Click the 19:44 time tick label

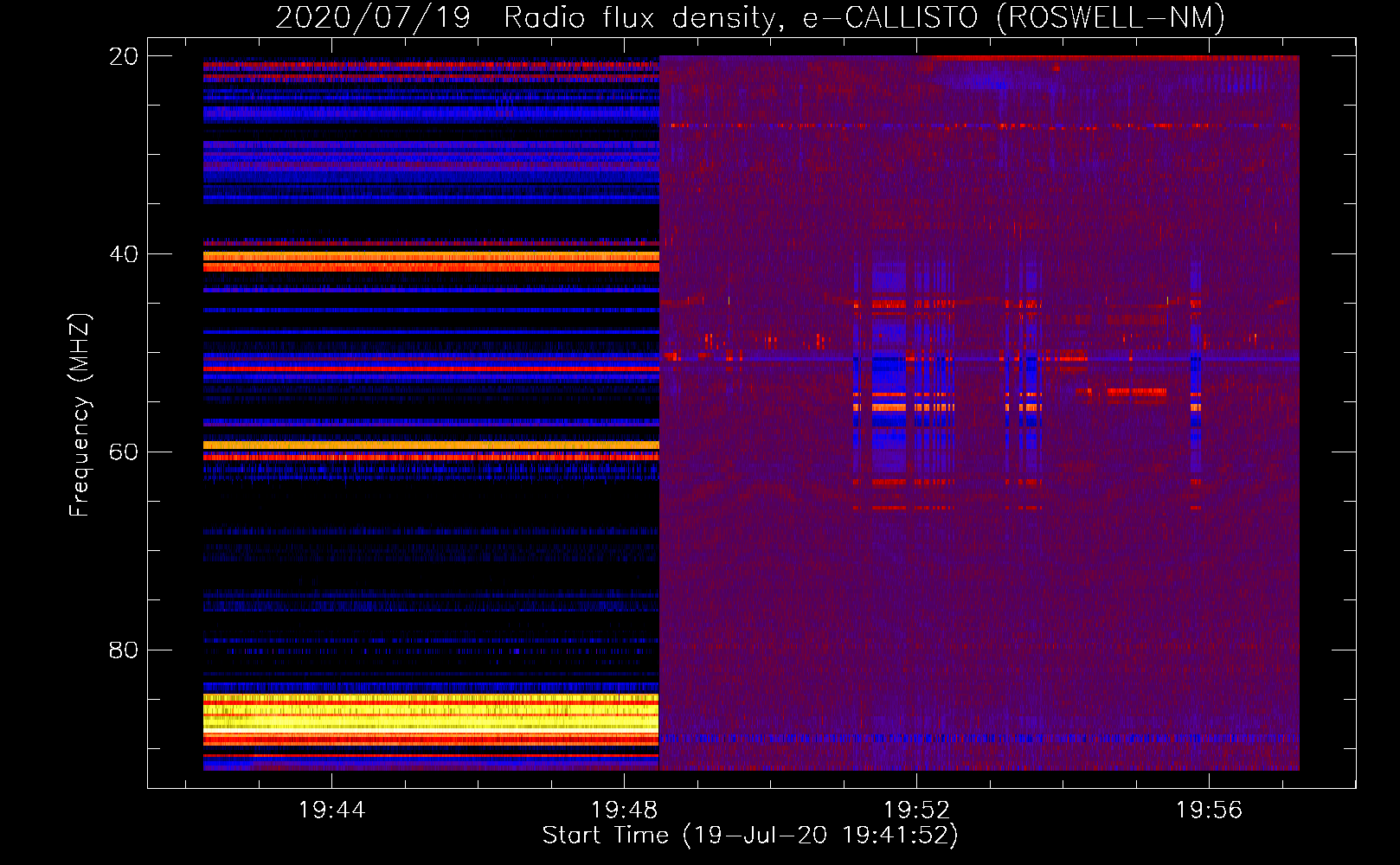(x=331, y=810)
